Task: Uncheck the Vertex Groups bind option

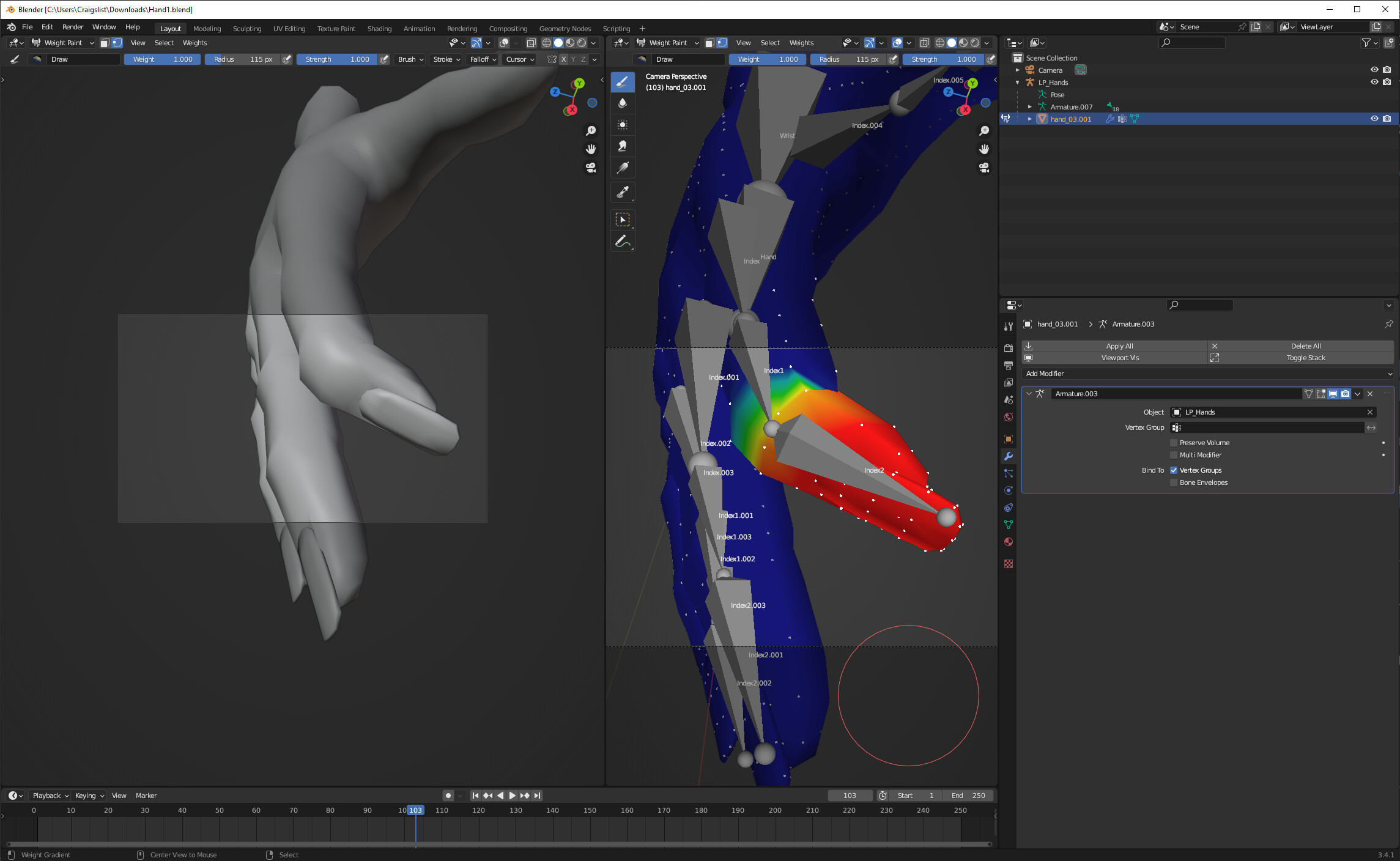Action: (1174, 470)
